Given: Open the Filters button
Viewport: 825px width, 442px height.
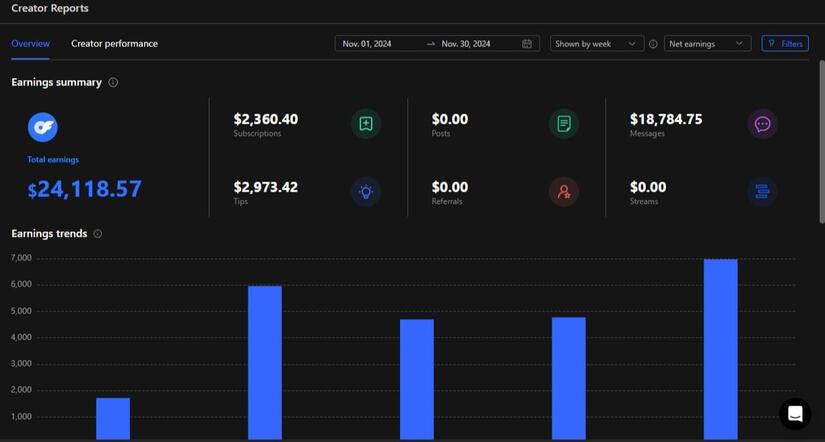Looking at the screenshot, I should (785, 44).
